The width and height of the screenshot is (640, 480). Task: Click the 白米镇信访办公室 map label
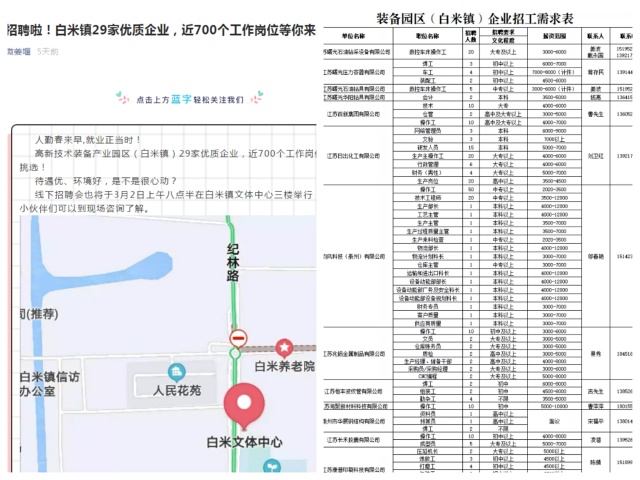click(49, 386)
